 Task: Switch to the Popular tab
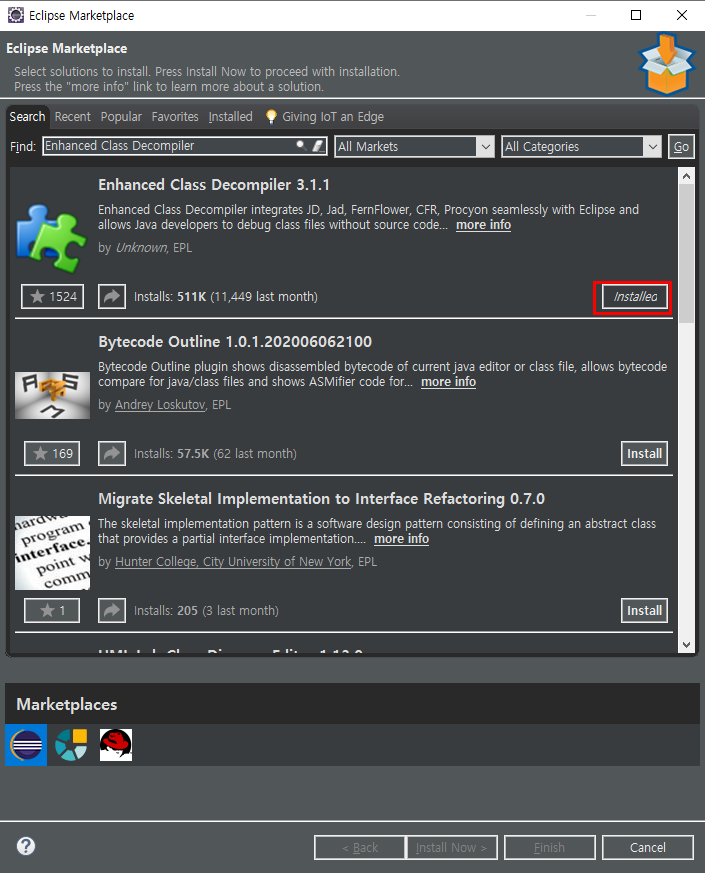click(x=121, y=116)
